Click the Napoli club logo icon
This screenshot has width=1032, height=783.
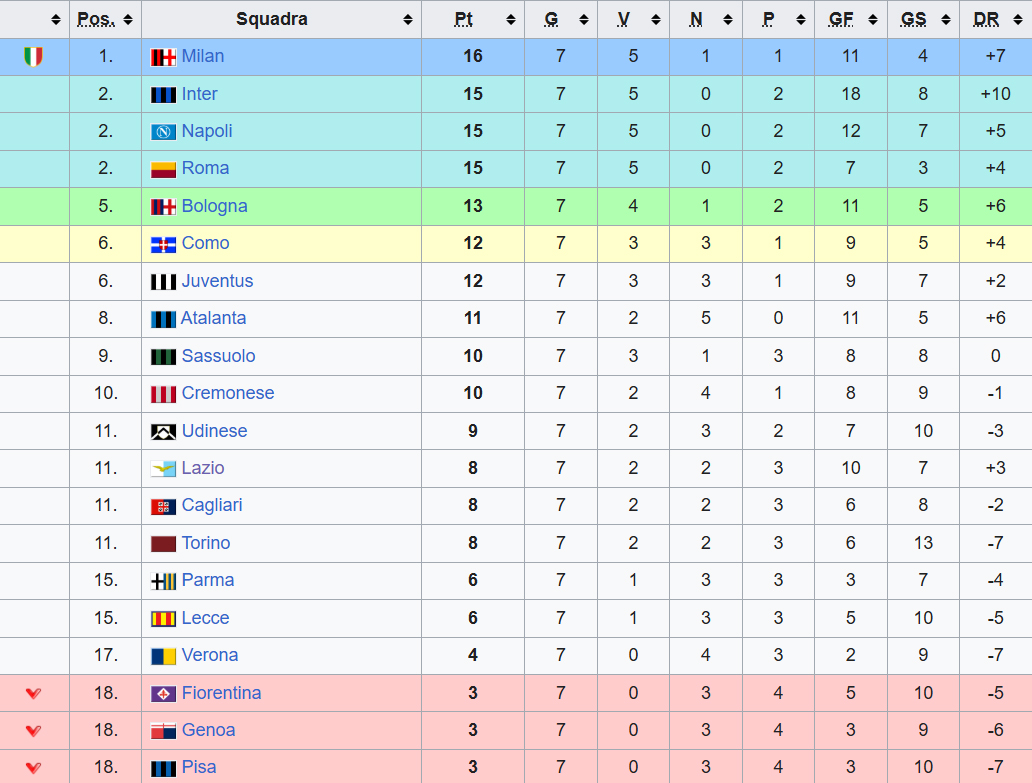pyautogui.click(x=163, y=132)
